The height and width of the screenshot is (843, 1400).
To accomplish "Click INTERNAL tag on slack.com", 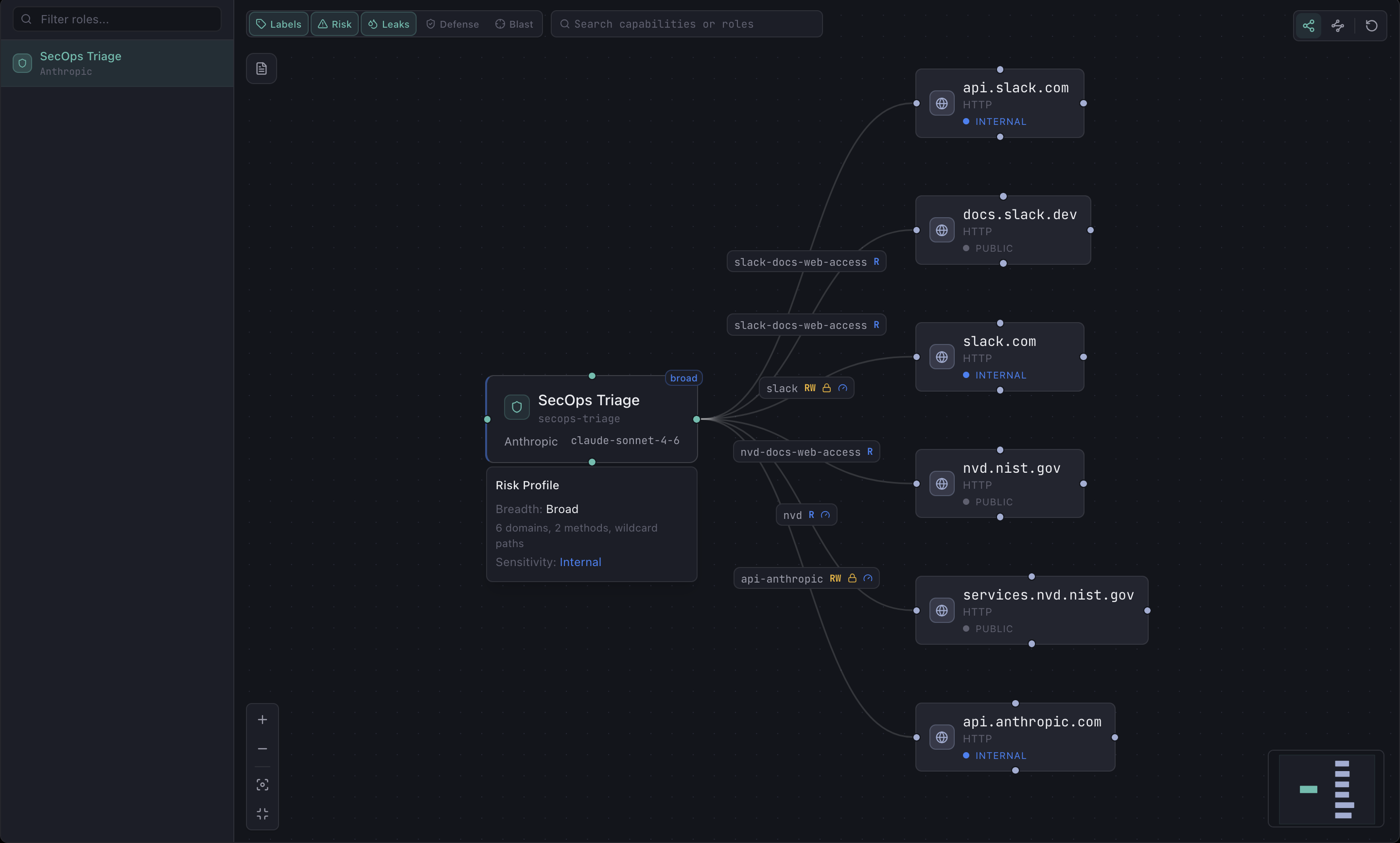I will pos(995,375).
